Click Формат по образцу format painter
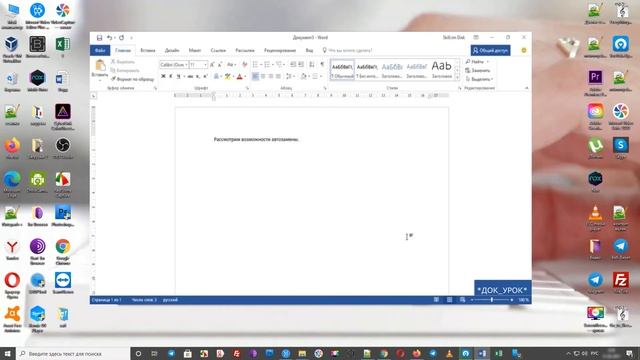Viewport: 640px width, 360px height. pos(133,79)
